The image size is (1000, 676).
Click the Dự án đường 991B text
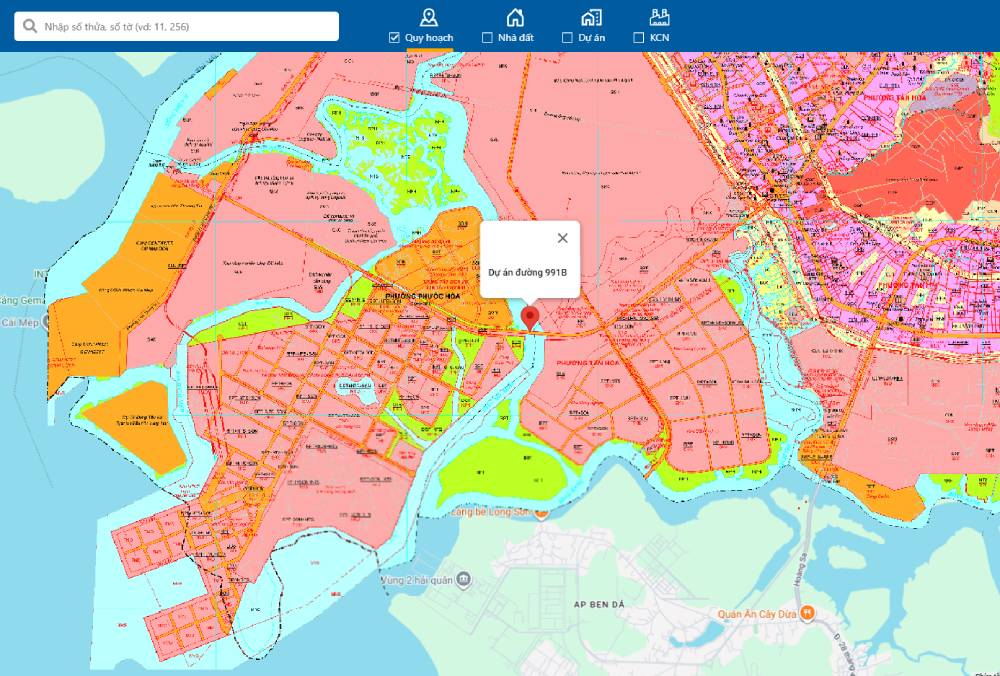pyautogui.click(x=528, y=273)
